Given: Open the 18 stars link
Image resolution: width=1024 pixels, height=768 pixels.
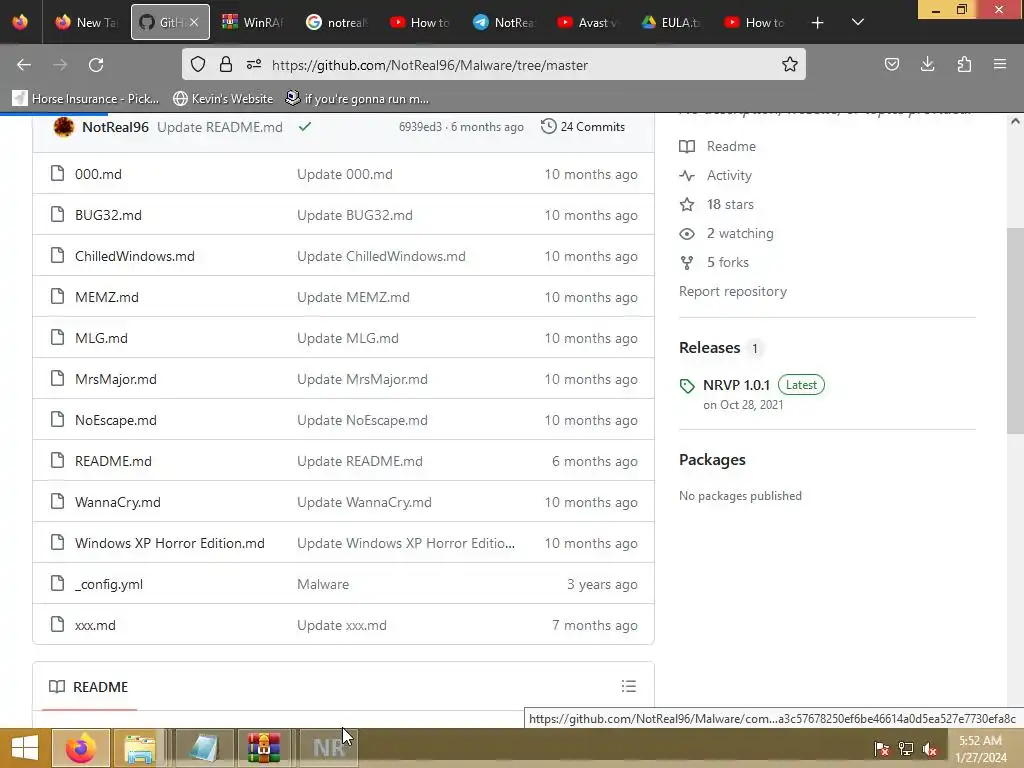Looking at the screenshot, I should 716,204.
